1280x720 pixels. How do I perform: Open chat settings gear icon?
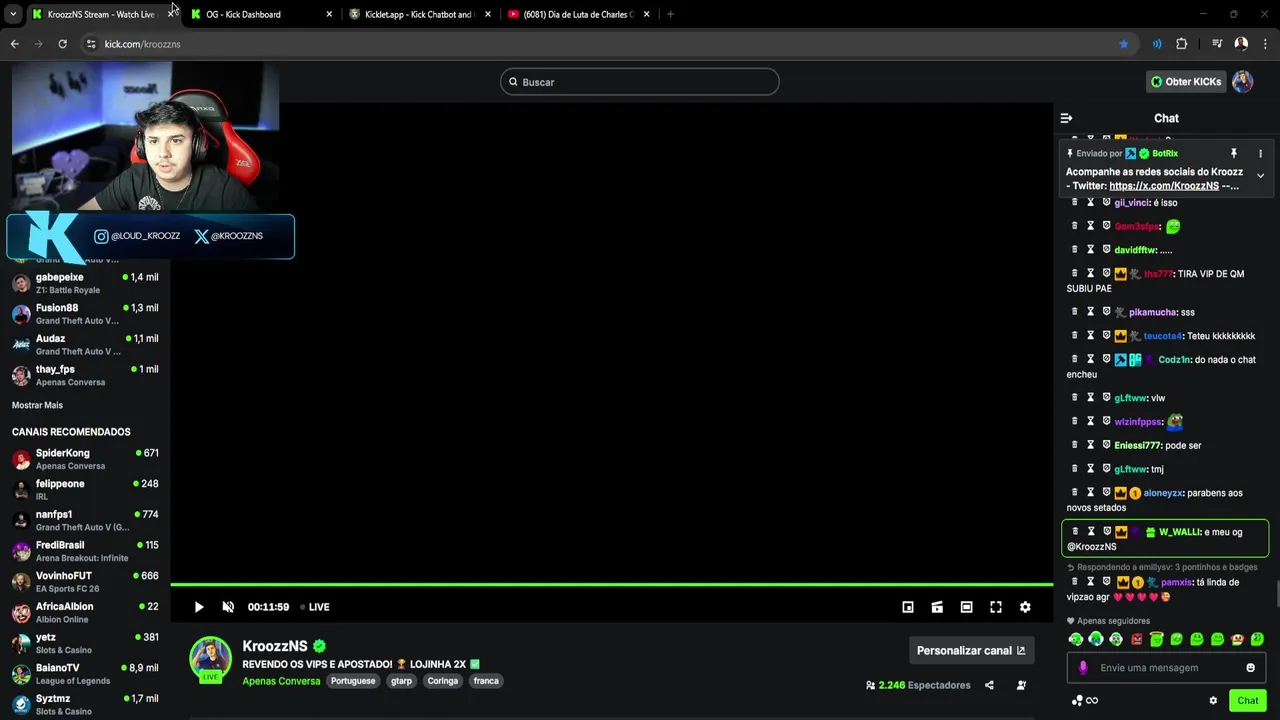pyautogui.click(x=1213, y=701)
